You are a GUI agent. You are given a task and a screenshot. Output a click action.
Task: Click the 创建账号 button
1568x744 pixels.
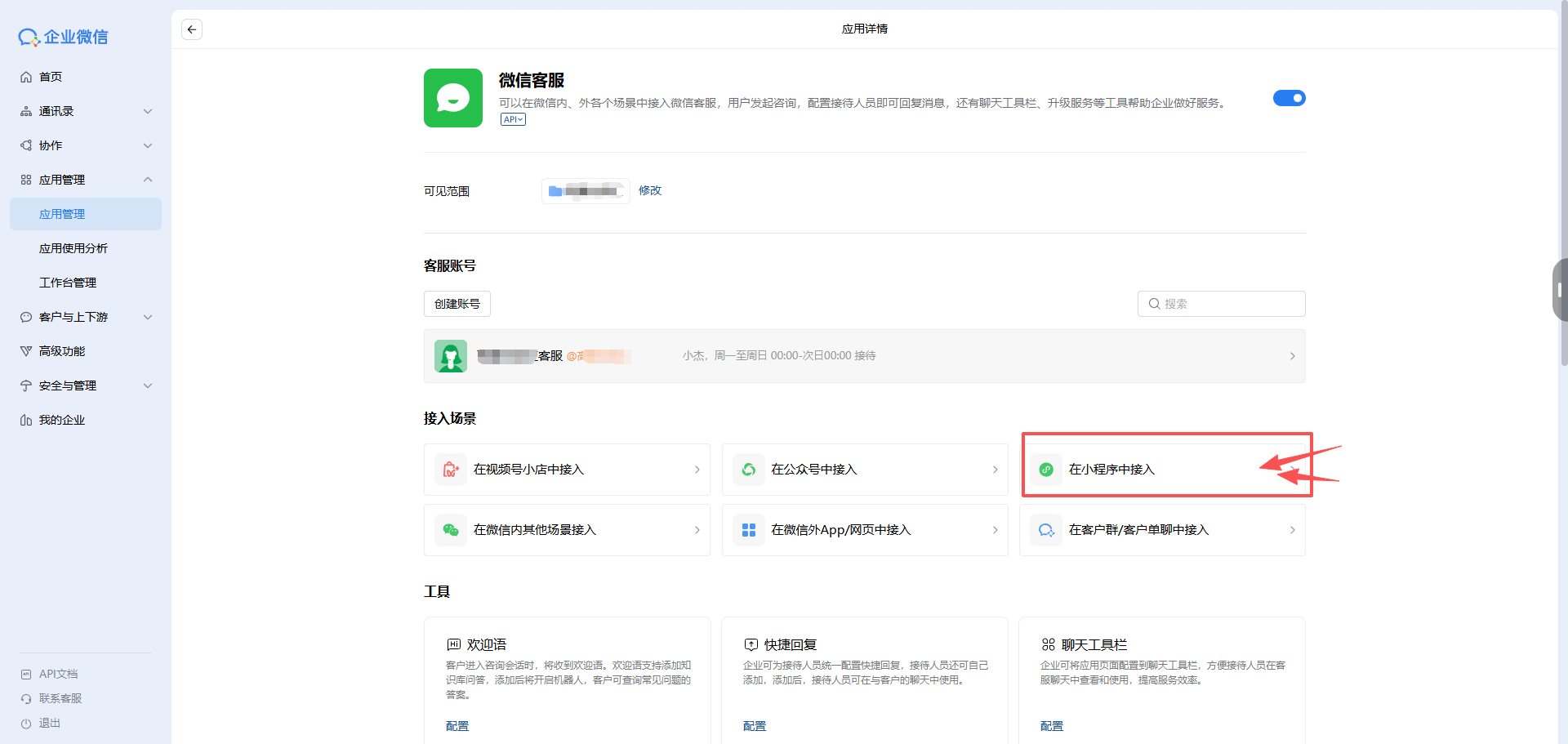point(457,304)
